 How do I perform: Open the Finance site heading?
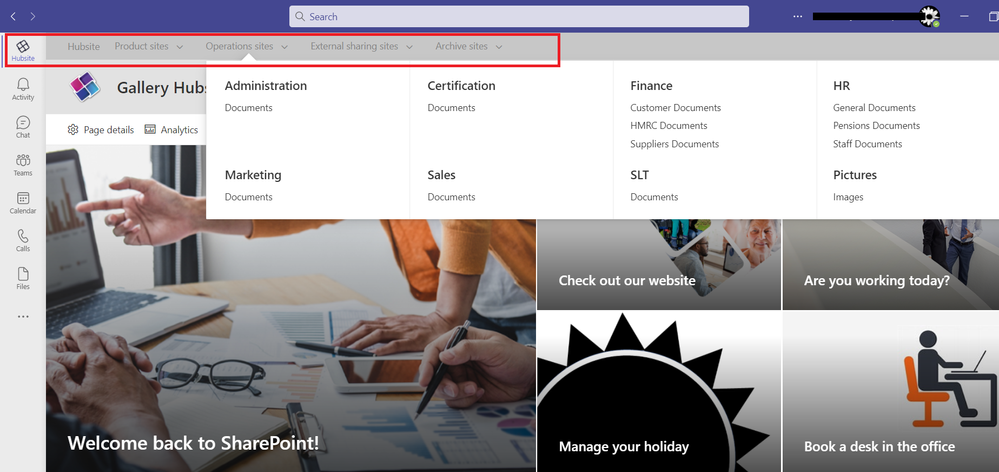pyautogui.click(x=651, y=85)
